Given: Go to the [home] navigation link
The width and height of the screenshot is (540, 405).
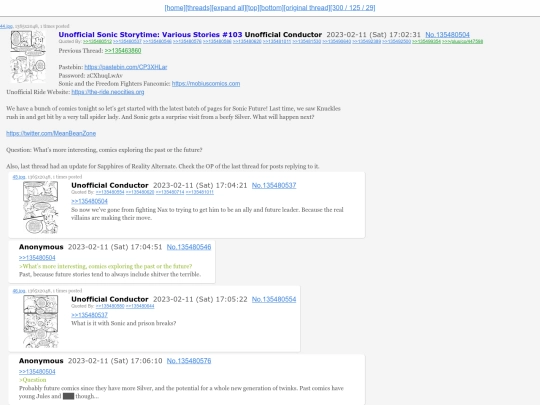Looking at the screenshot, I should pos(175,8).
